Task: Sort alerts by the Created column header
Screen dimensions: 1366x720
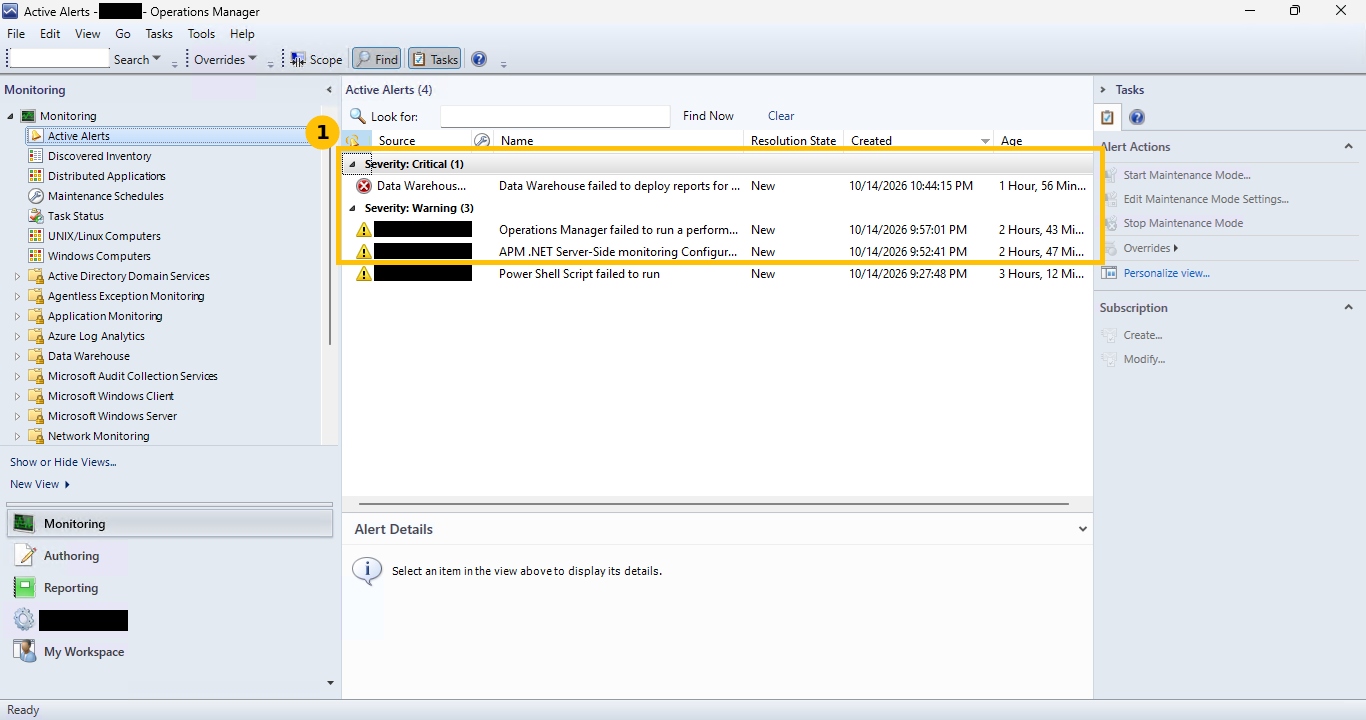Action: pos(920,141)
